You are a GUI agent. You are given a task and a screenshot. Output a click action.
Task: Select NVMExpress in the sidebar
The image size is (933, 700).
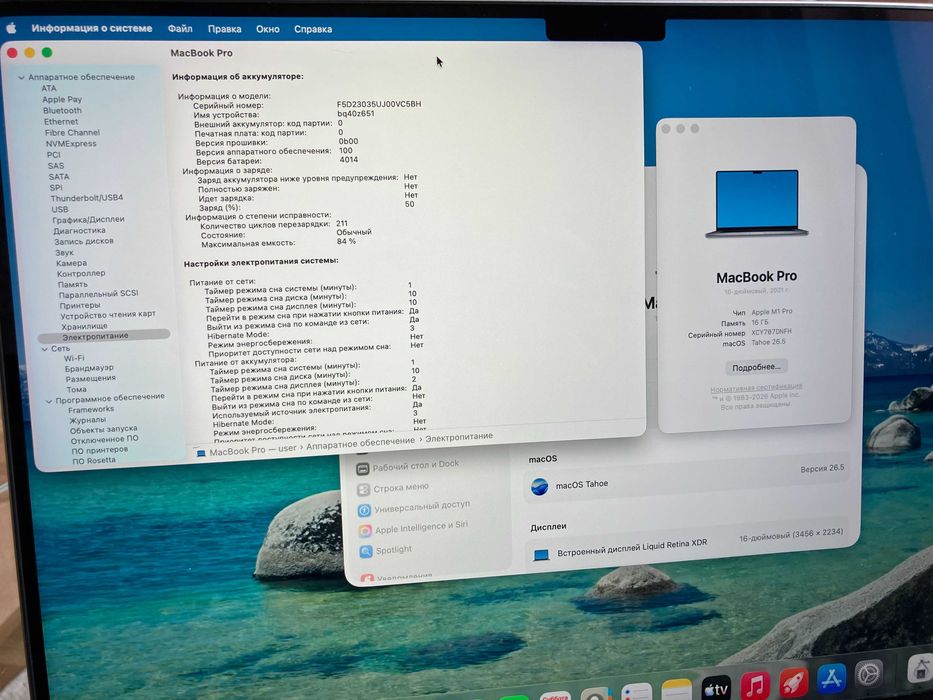point(71,143)
